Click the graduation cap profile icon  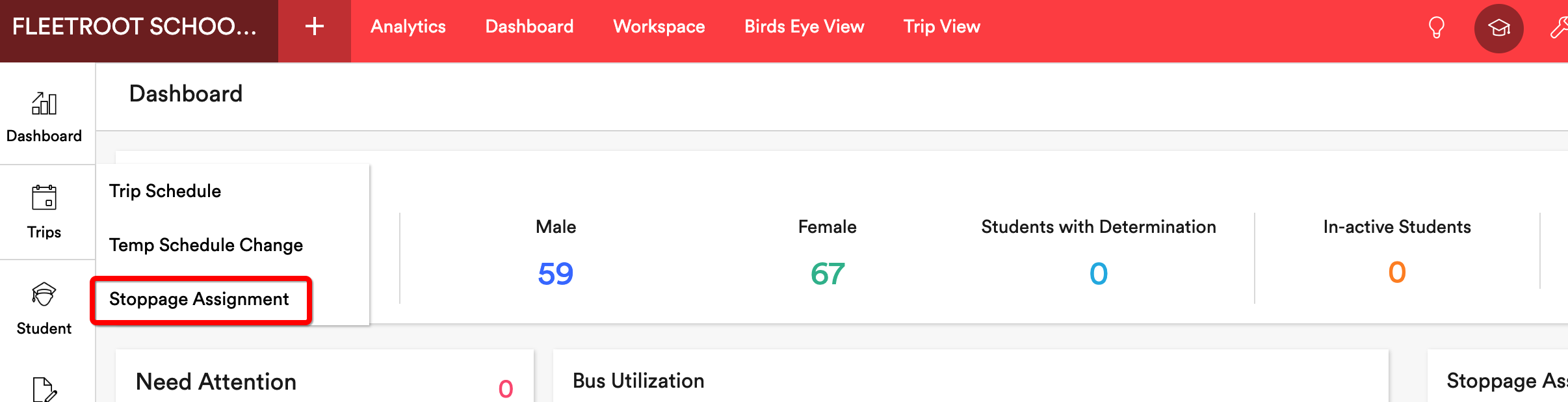pos(1498,28)
